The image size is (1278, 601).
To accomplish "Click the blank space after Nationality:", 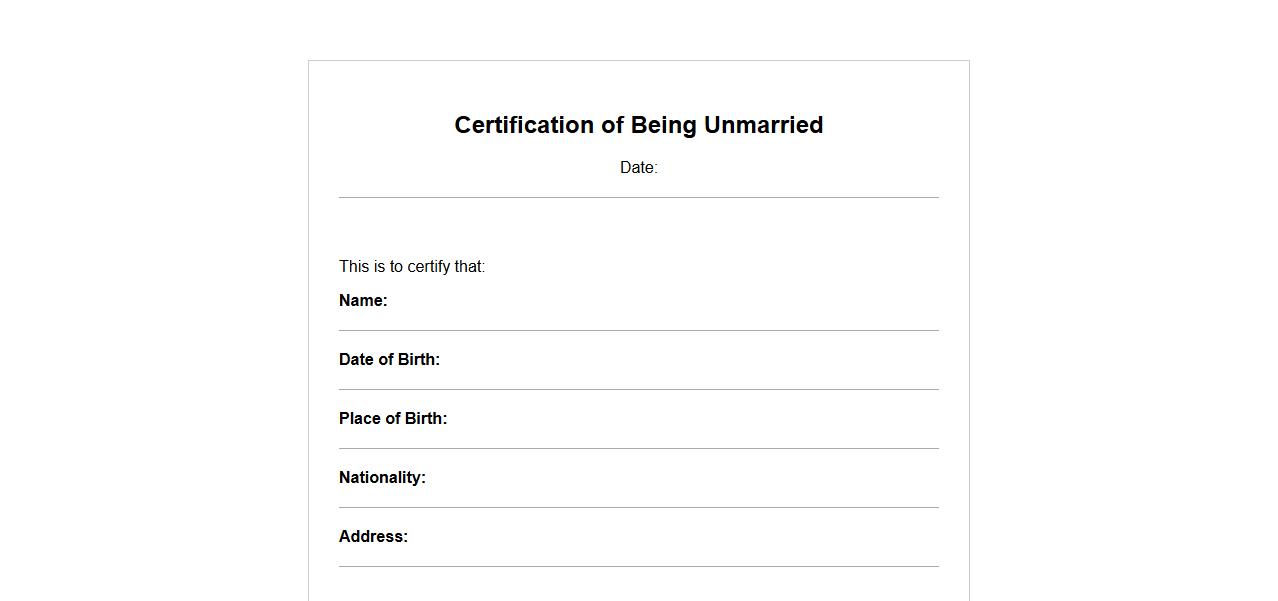I will pyautogui.click(x=680, y=478).
